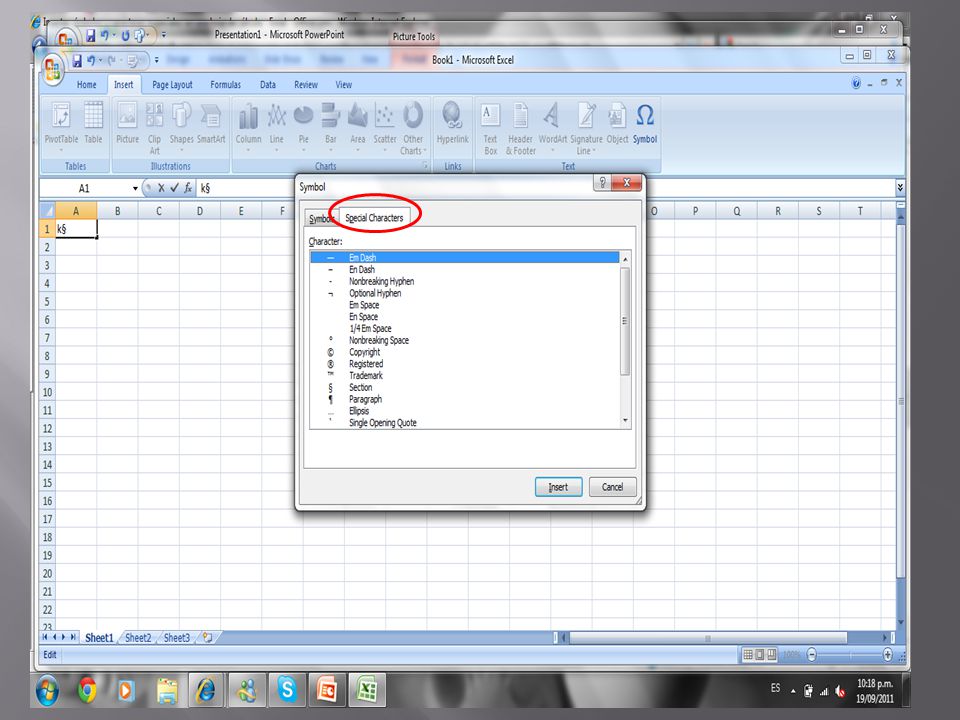Open Excel Help question mark icon
Viewport: 960px width, 720px height.
(856, 83)
